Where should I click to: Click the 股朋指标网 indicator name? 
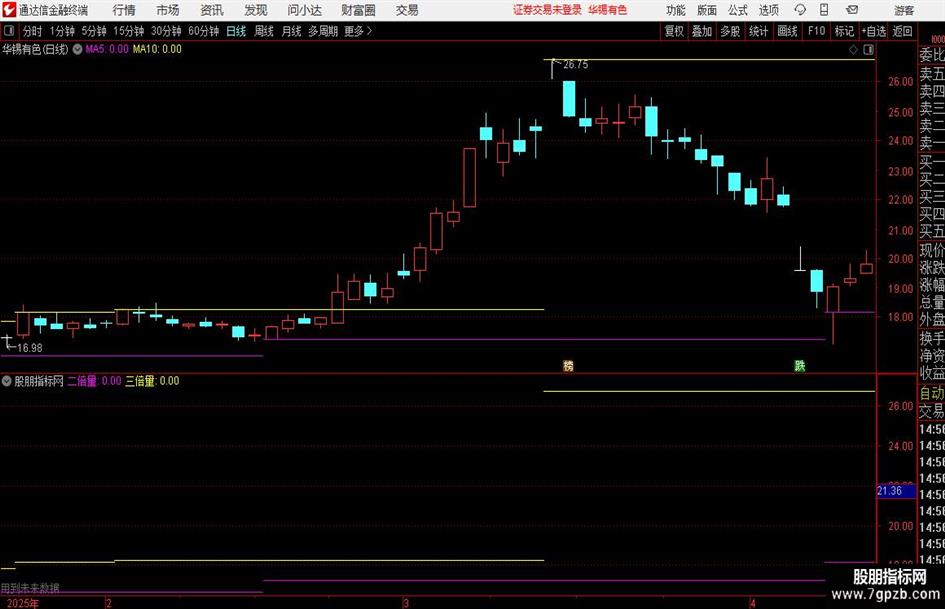(x=39, y=381)
